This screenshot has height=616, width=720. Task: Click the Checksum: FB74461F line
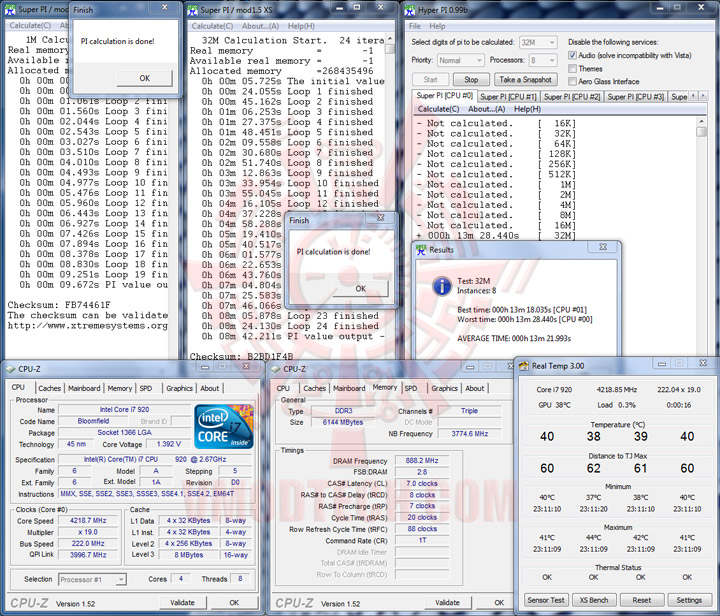coord(59,305)
